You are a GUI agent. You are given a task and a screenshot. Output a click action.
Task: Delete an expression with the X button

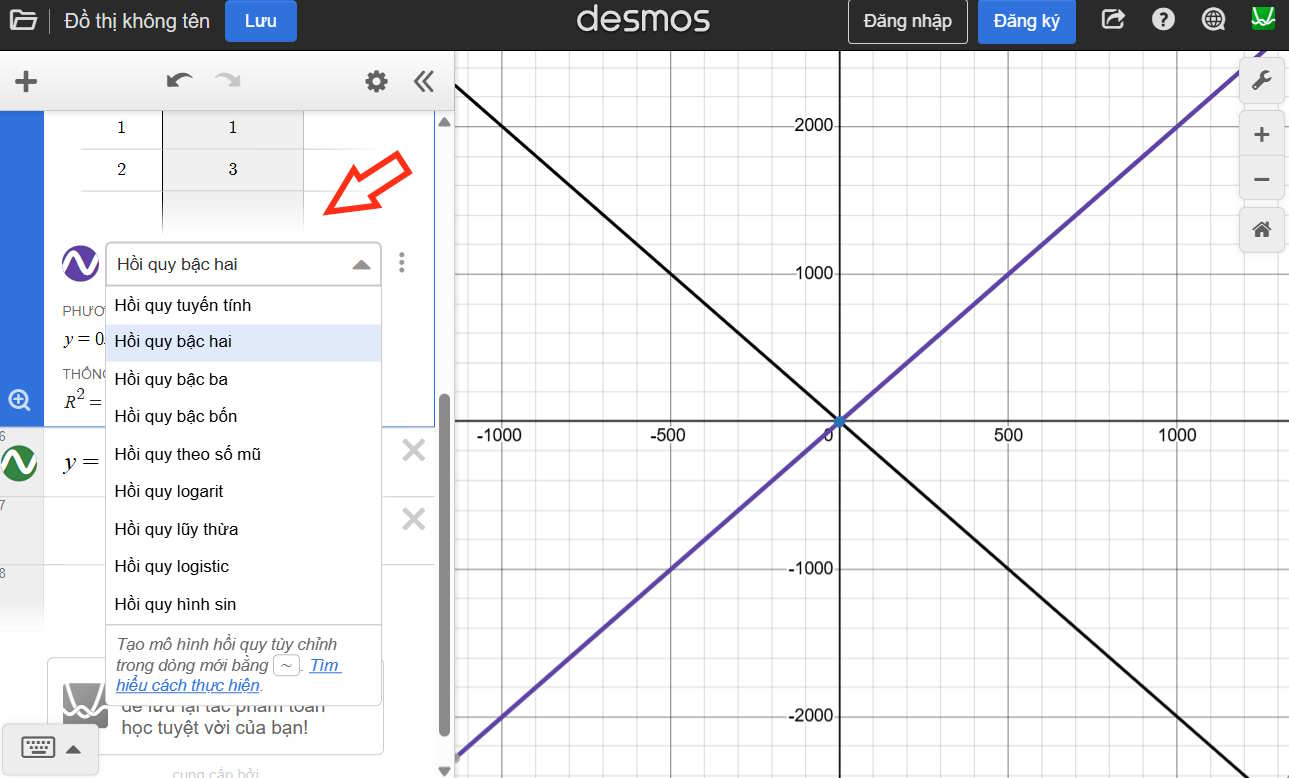pos(411,451)
